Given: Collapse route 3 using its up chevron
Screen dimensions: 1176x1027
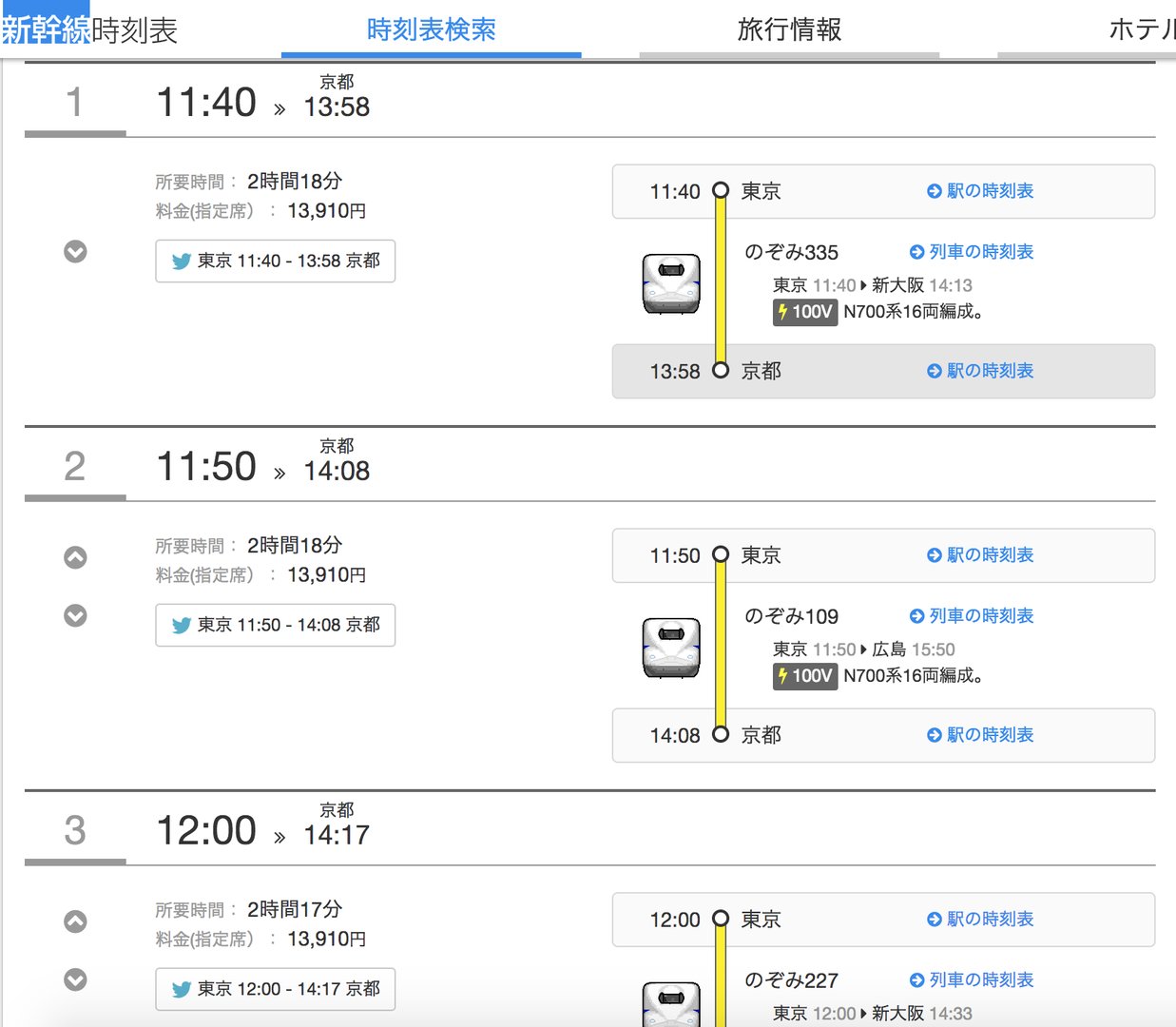Looking at the screenshot, I should [75, 920].
